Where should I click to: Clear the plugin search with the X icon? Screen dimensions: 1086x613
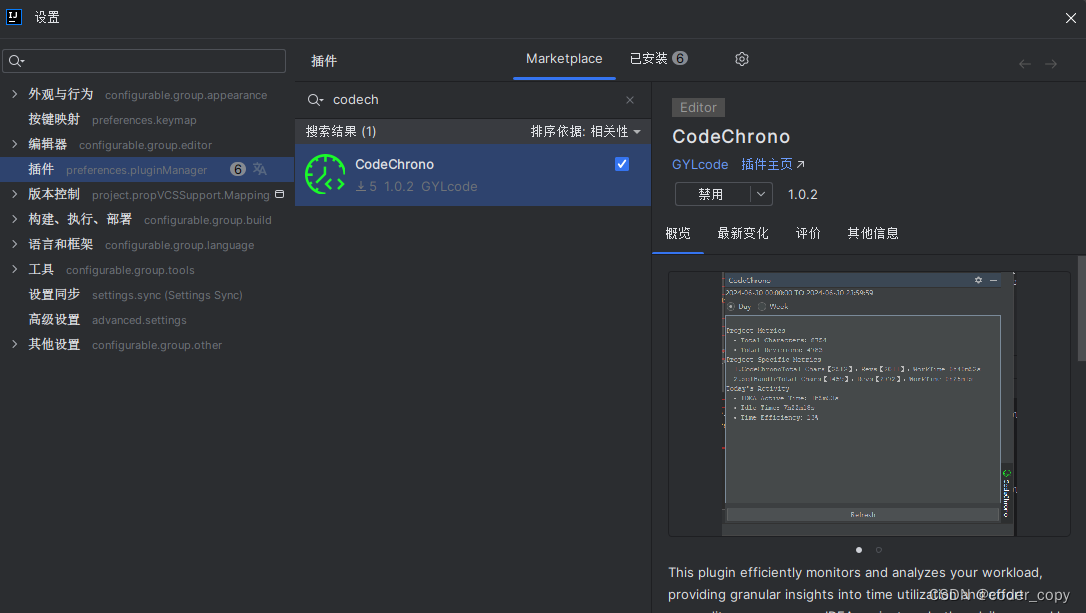tap(630, 100)
